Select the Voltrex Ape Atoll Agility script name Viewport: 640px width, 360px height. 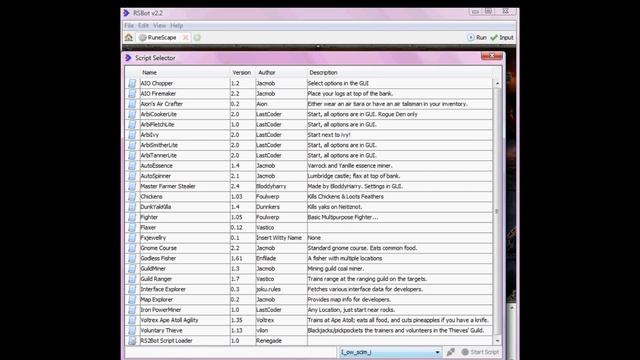[169, 320]
